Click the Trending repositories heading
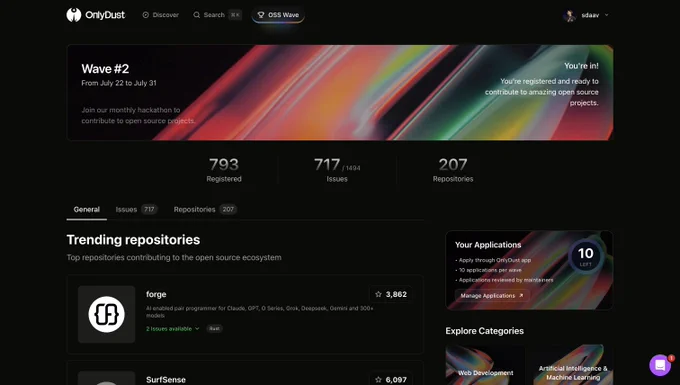 coord(134,240)
